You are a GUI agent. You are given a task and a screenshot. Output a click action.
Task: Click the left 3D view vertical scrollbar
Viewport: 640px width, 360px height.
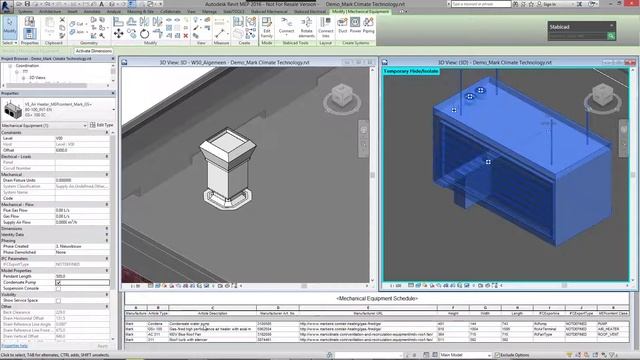pos(372,175)
